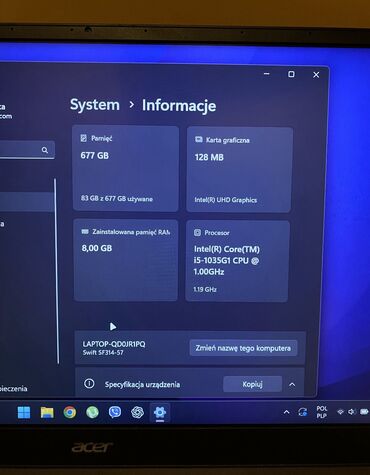Image resolution: width=370 pixels, height=475 pixels.
Task: Click the 677 GB storage value
Action: 94,155
